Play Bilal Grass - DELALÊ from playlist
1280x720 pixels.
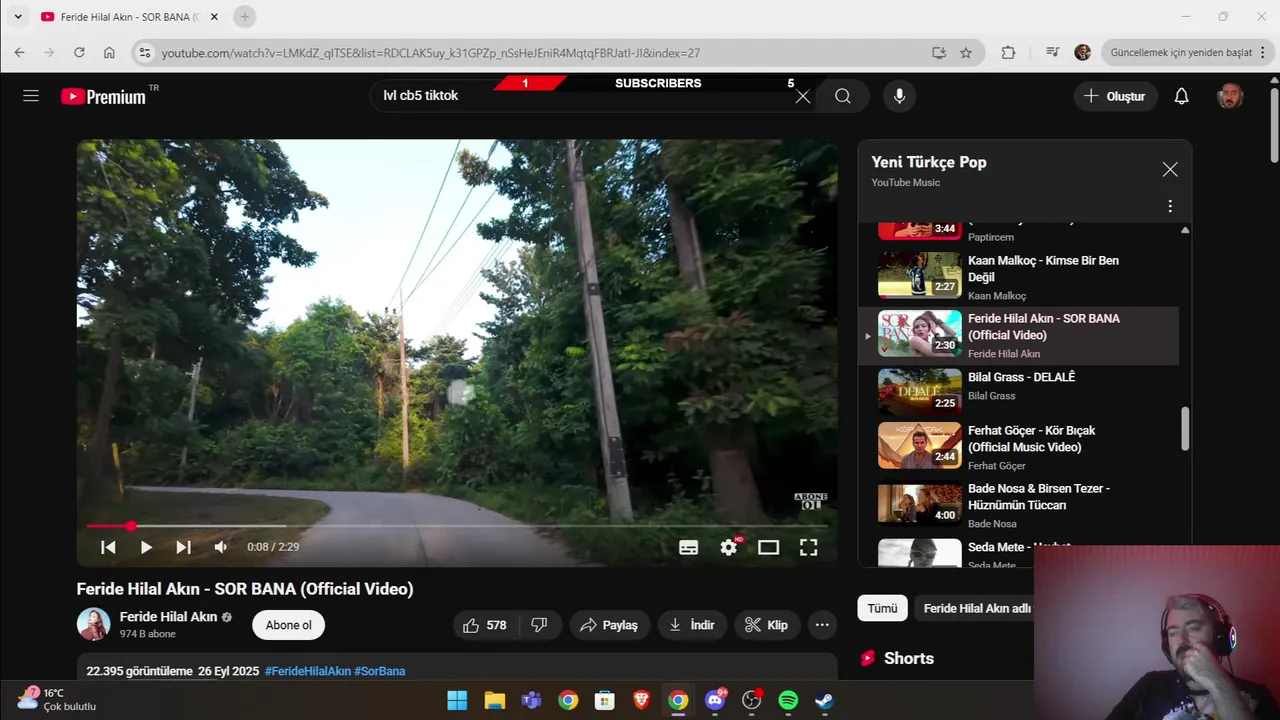(1018, 393)
